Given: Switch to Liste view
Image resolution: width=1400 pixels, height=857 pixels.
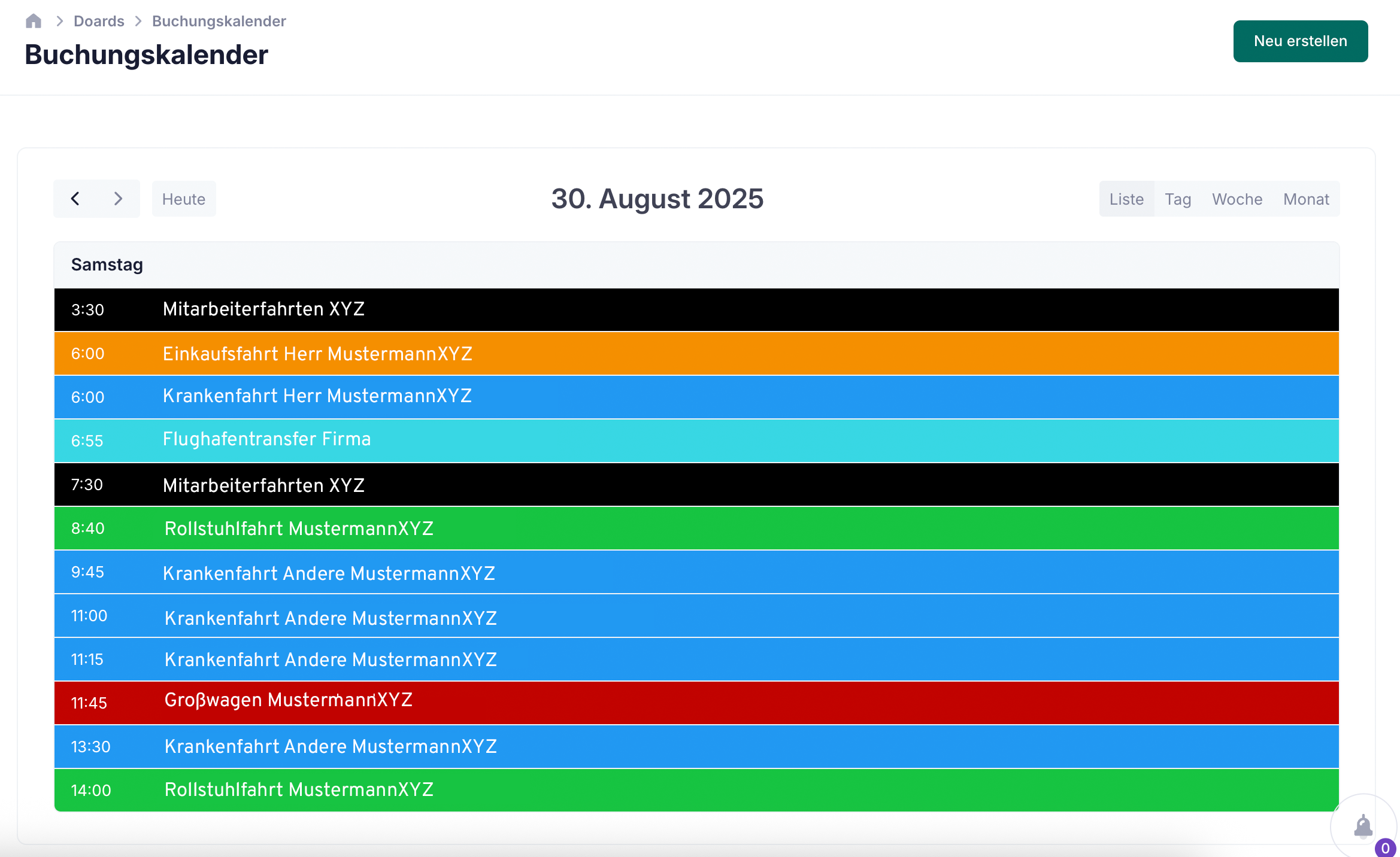Looking at the screenshot, I should [1126, 199].
